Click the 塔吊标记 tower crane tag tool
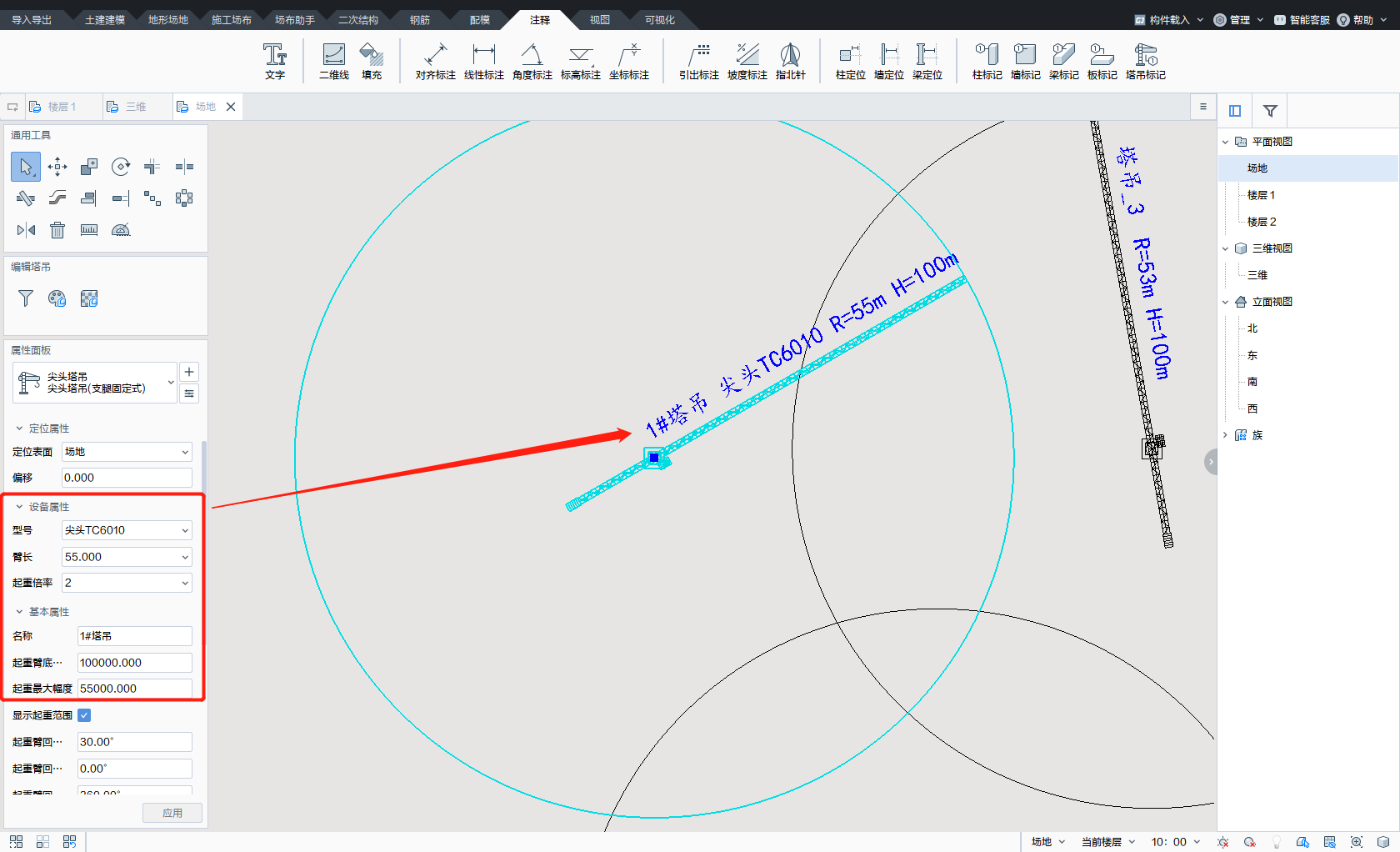This screenshot has width=1400, height=852. click(x=1146, y=62)
